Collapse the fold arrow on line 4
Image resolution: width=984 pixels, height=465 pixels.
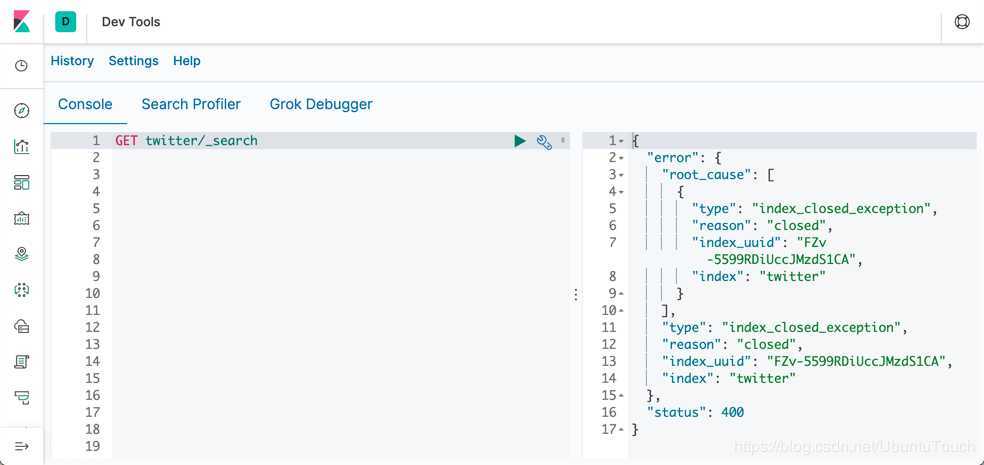pyautogui.click(x=621, y=192)
